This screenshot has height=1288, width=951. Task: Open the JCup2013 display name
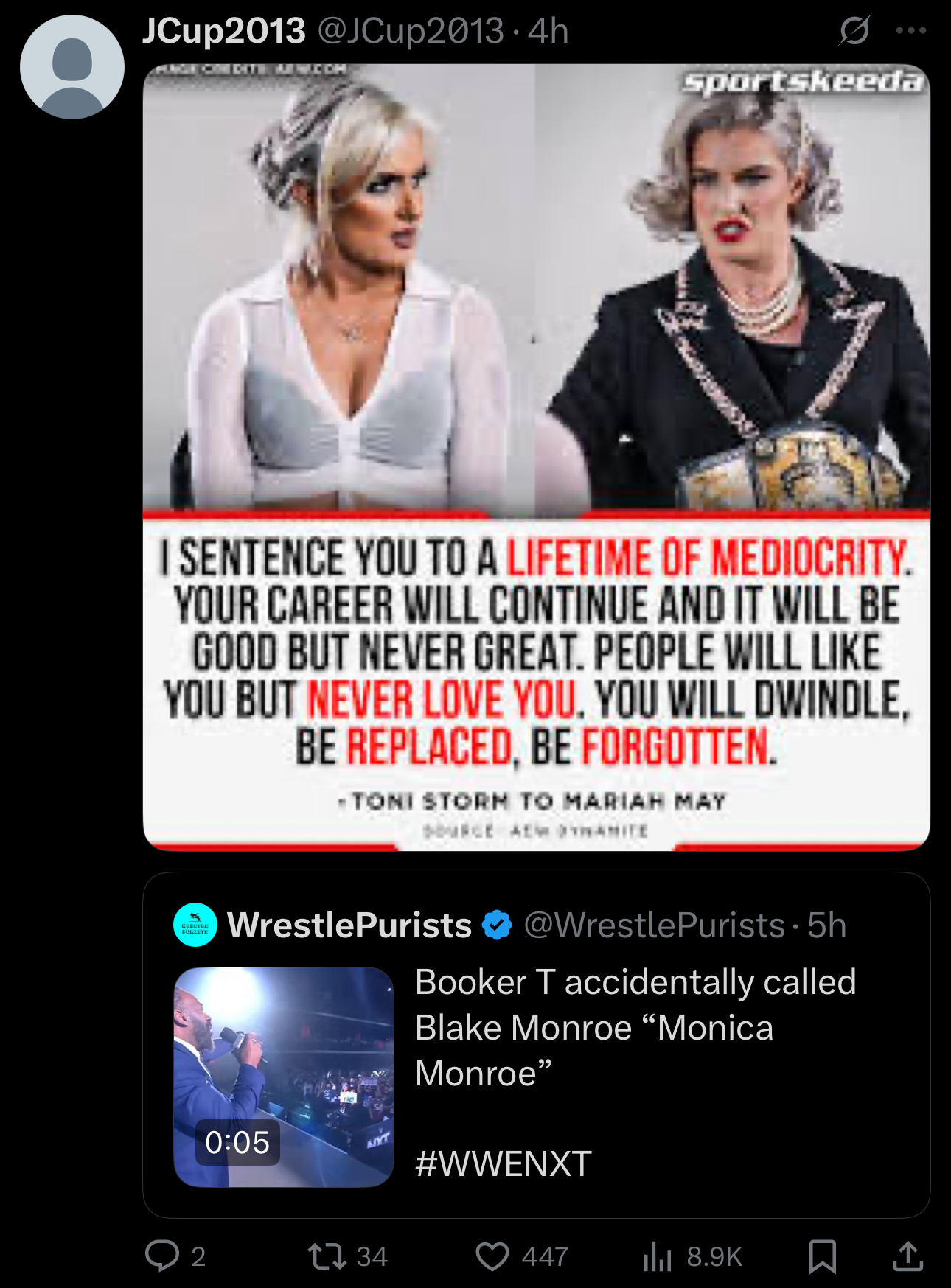[x=224, y=31]
